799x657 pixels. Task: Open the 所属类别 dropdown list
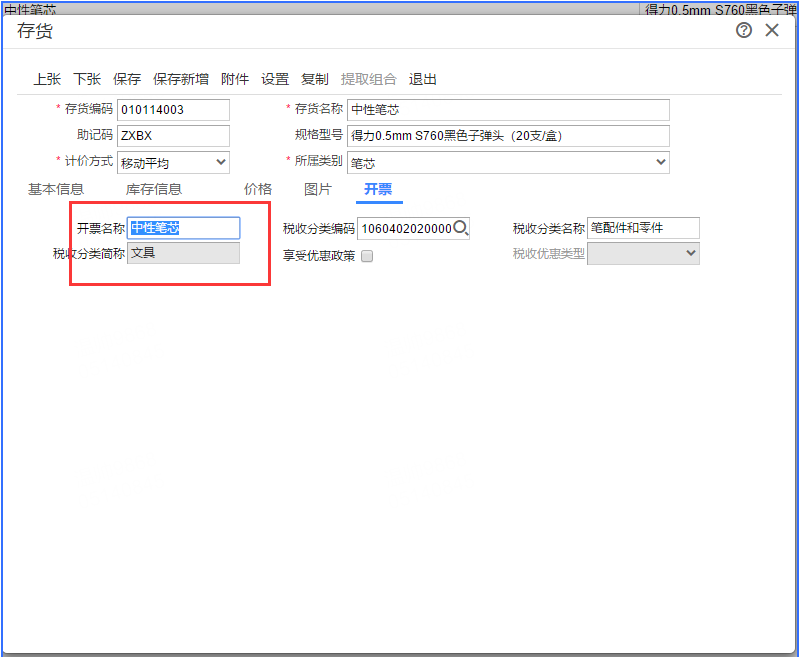(660, 162)
